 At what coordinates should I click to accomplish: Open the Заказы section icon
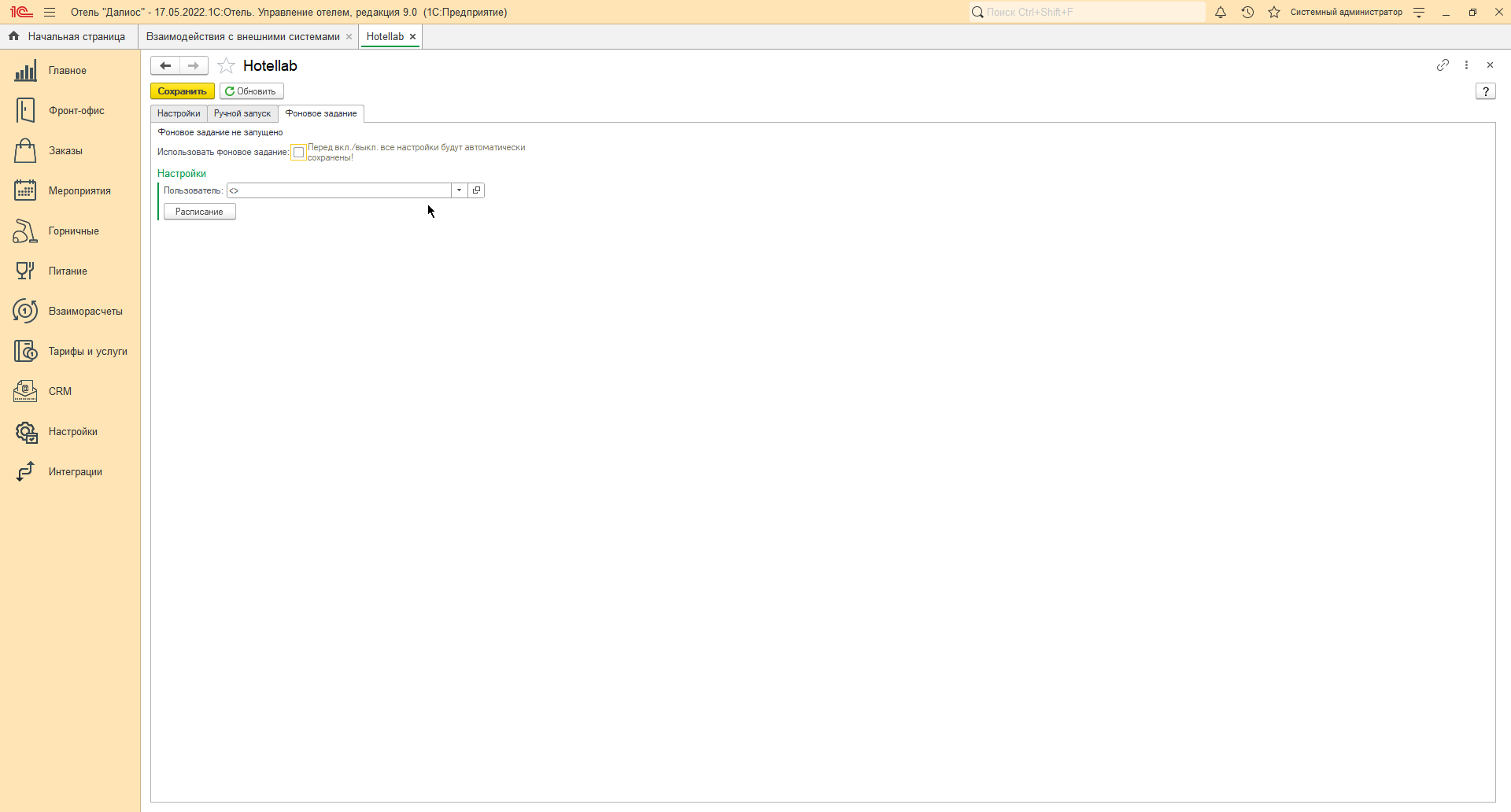pos(25,151)
